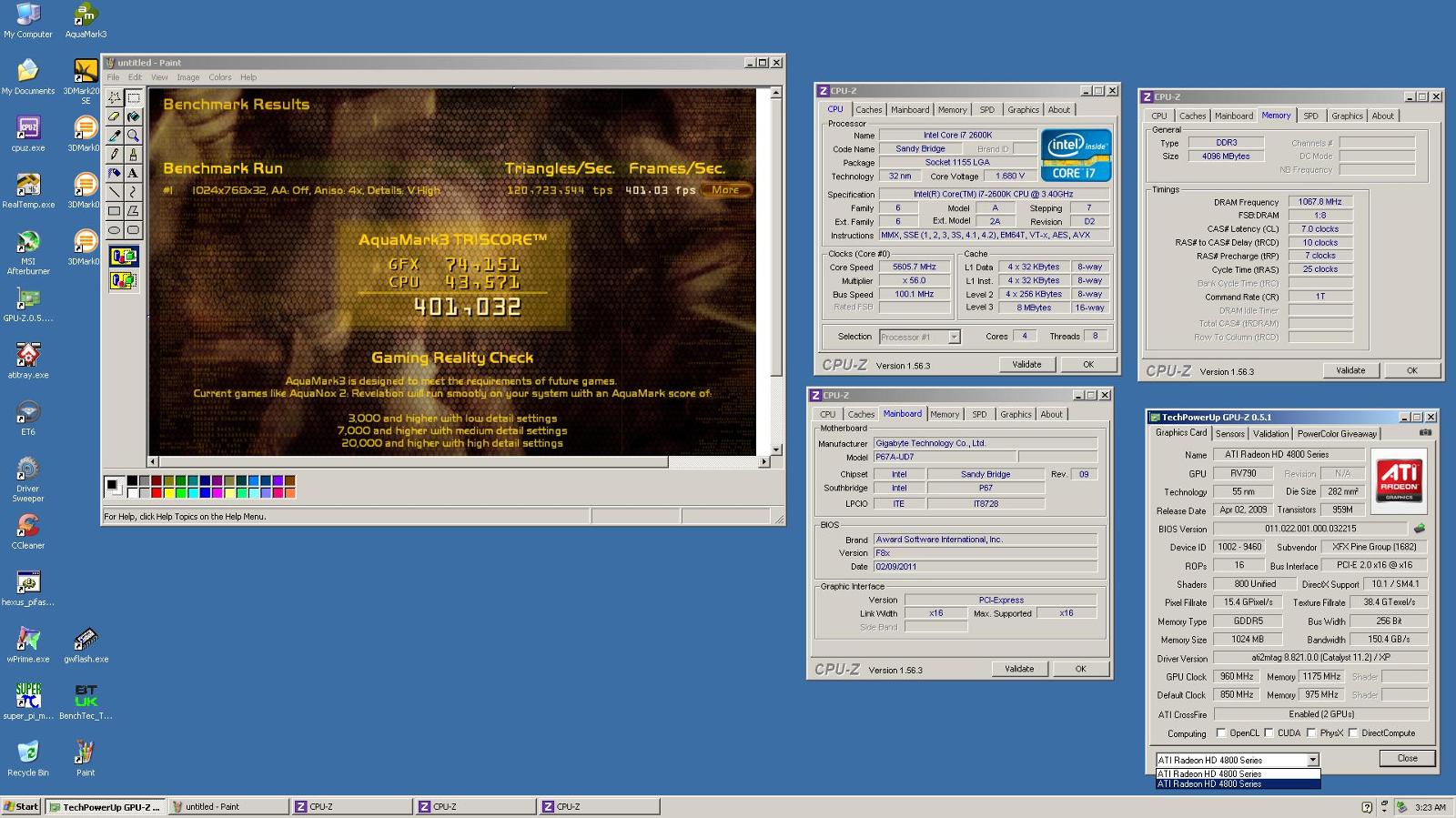Open the Colors menu in Paint
This screenshot has height=818, width=1456.
click(x=220, y=77)
